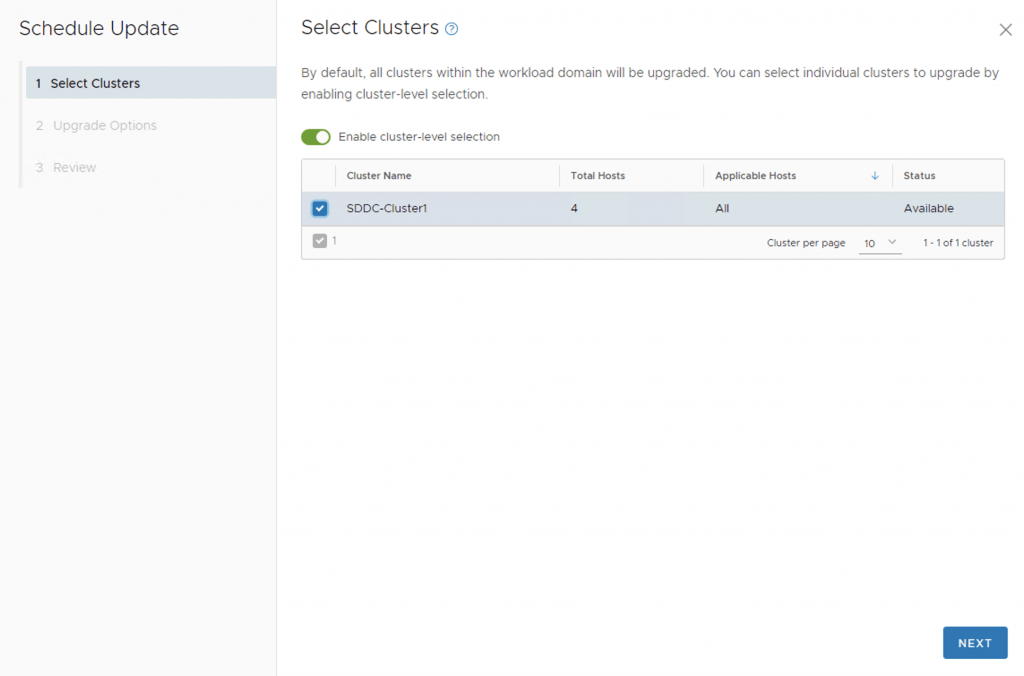Sort by the Total Hosts column header
Screen dimensions: 1024x676
pos(598,176)
